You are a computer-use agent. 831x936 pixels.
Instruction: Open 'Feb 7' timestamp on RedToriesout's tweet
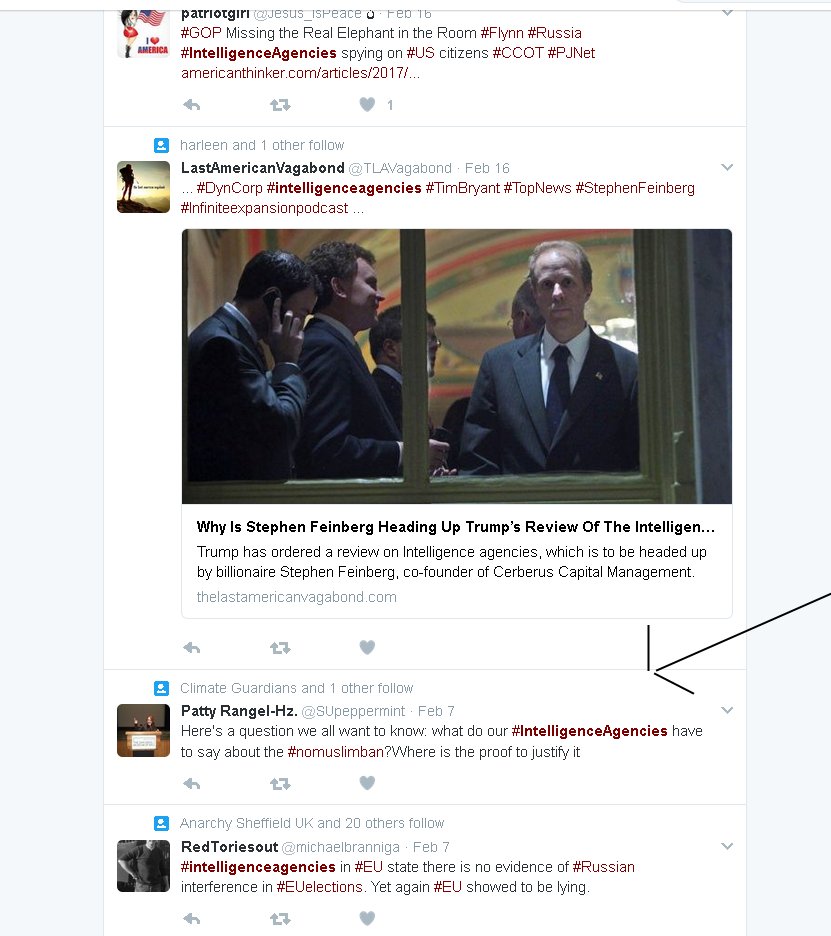431,847
